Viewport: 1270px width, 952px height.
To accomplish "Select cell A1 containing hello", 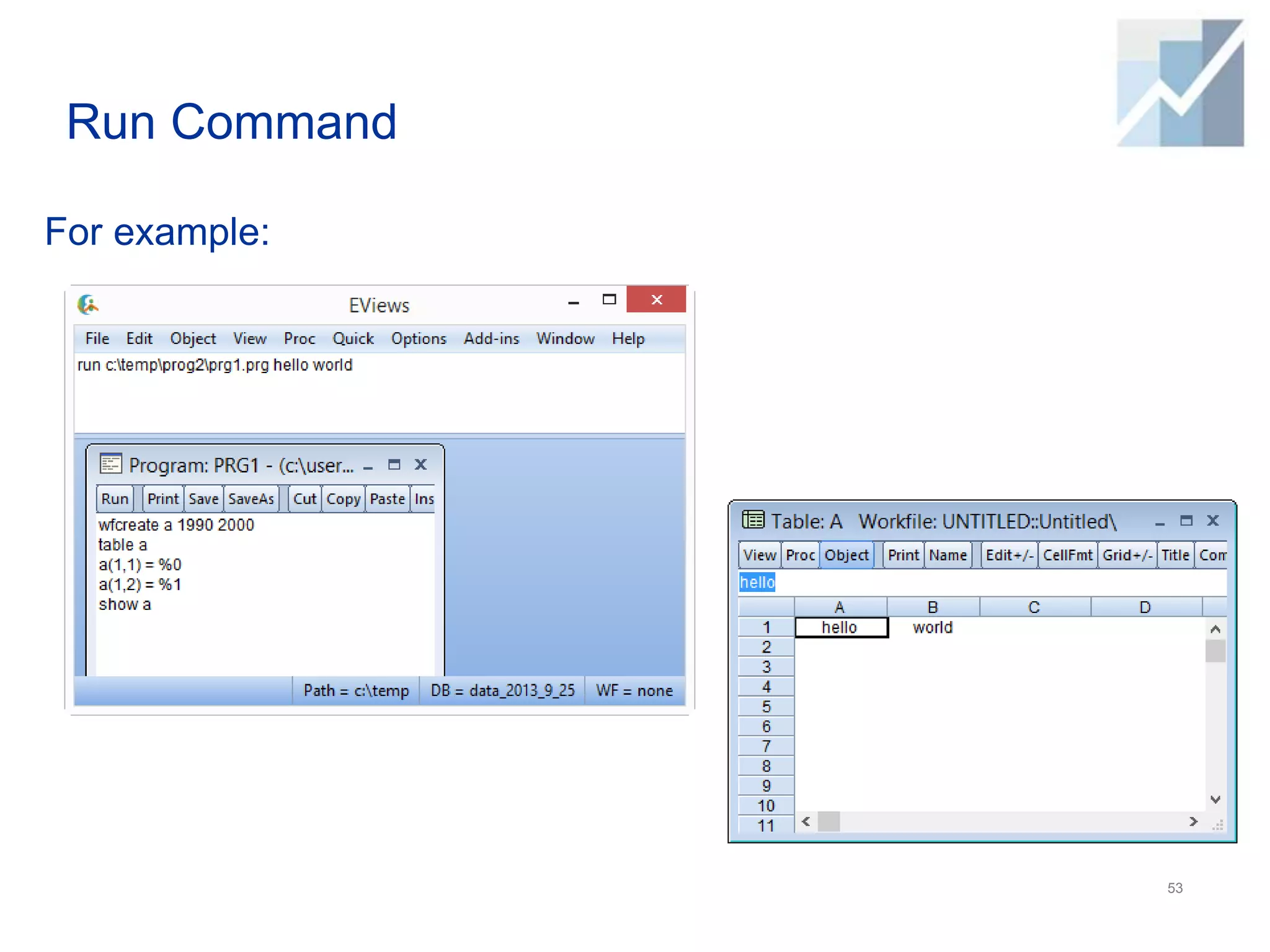I will [x=841, y=627].
